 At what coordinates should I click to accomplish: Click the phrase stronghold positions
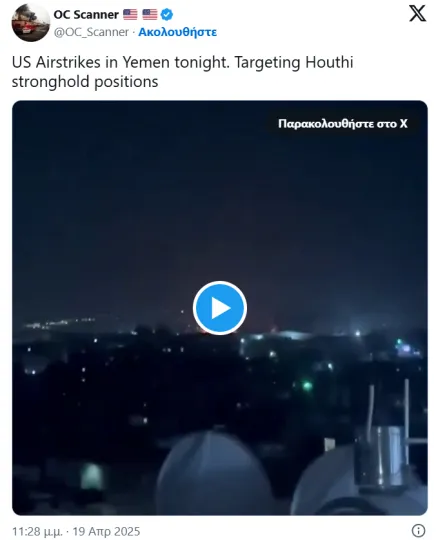click(85, 82)
